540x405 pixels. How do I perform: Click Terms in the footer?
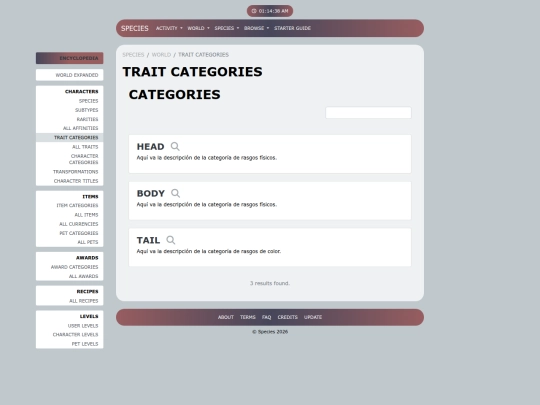click(248, 317)
